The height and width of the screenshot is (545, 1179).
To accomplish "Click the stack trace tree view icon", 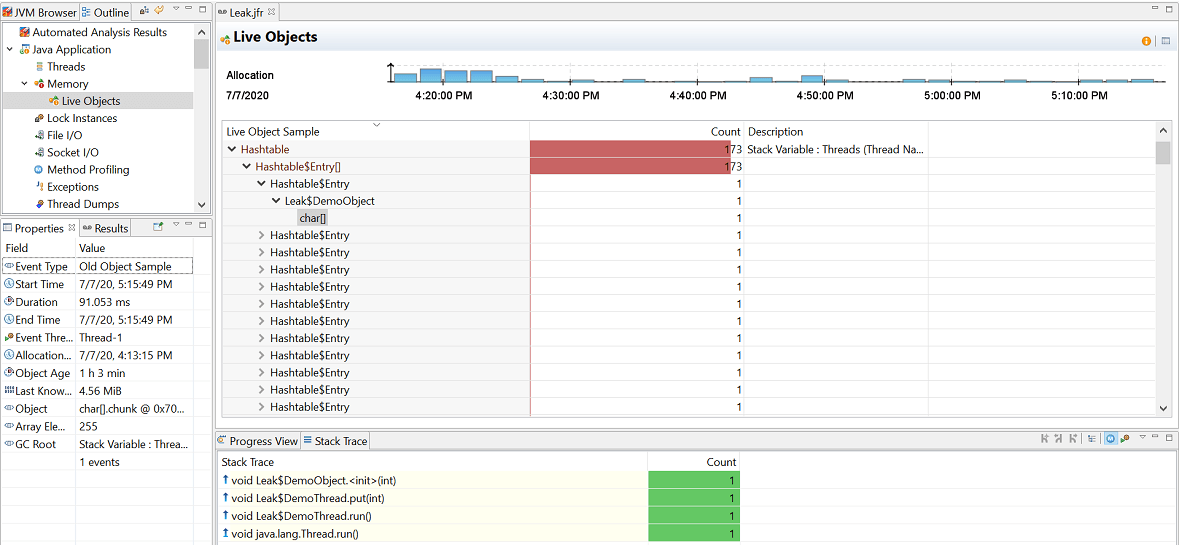I will point(1091,438).
